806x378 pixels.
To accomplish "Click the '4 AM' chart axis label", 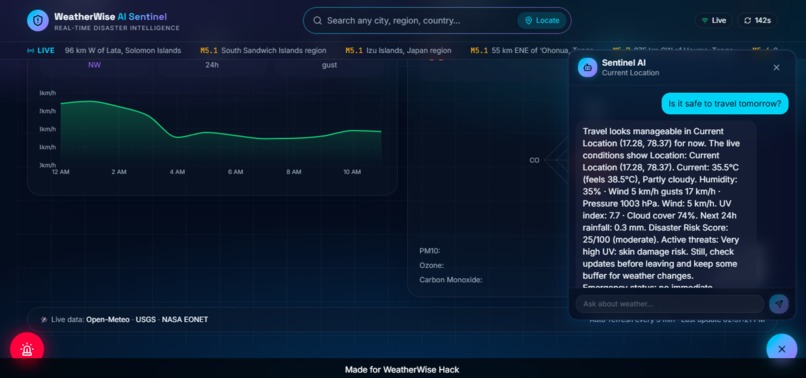I will (177, 172).
